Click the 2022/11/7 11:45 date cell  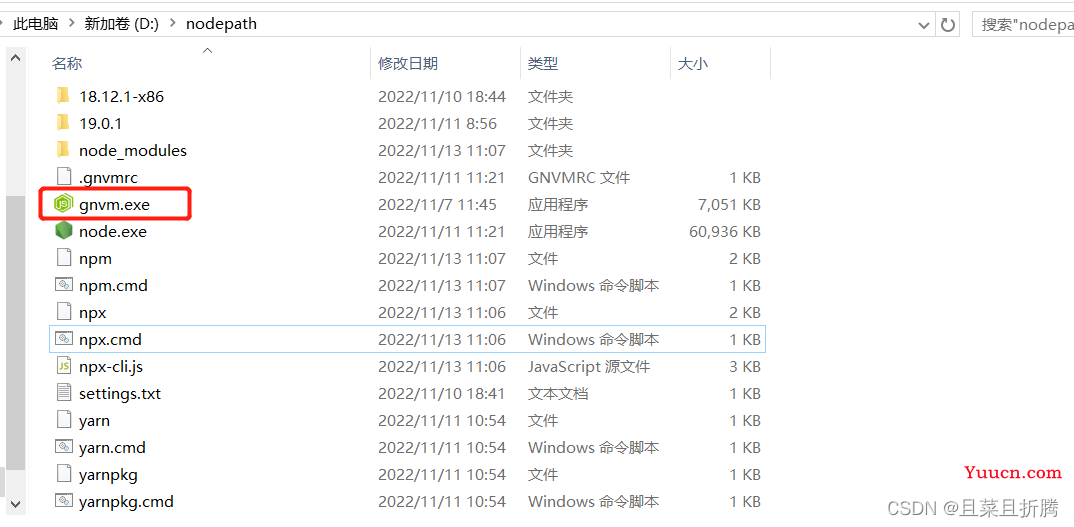437,204
